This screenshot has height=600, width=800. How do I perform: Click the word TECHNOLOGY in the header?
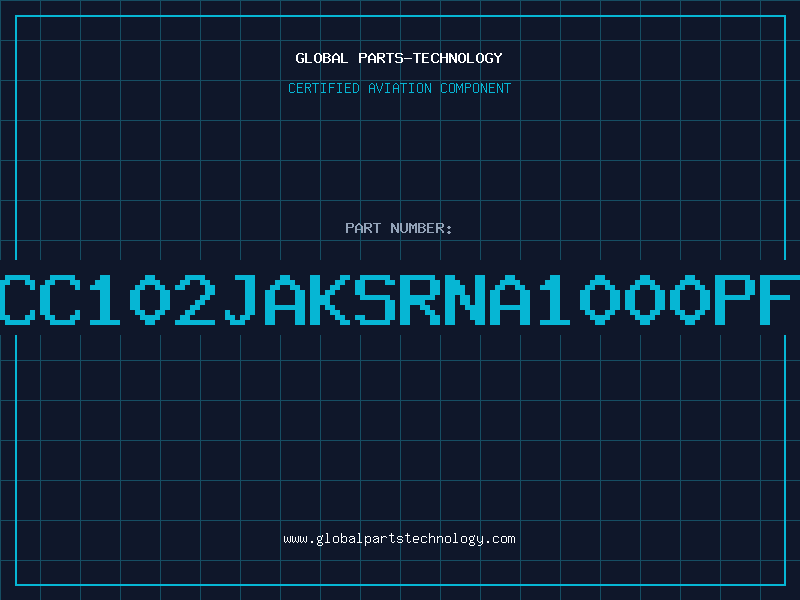tap(458, 58)
